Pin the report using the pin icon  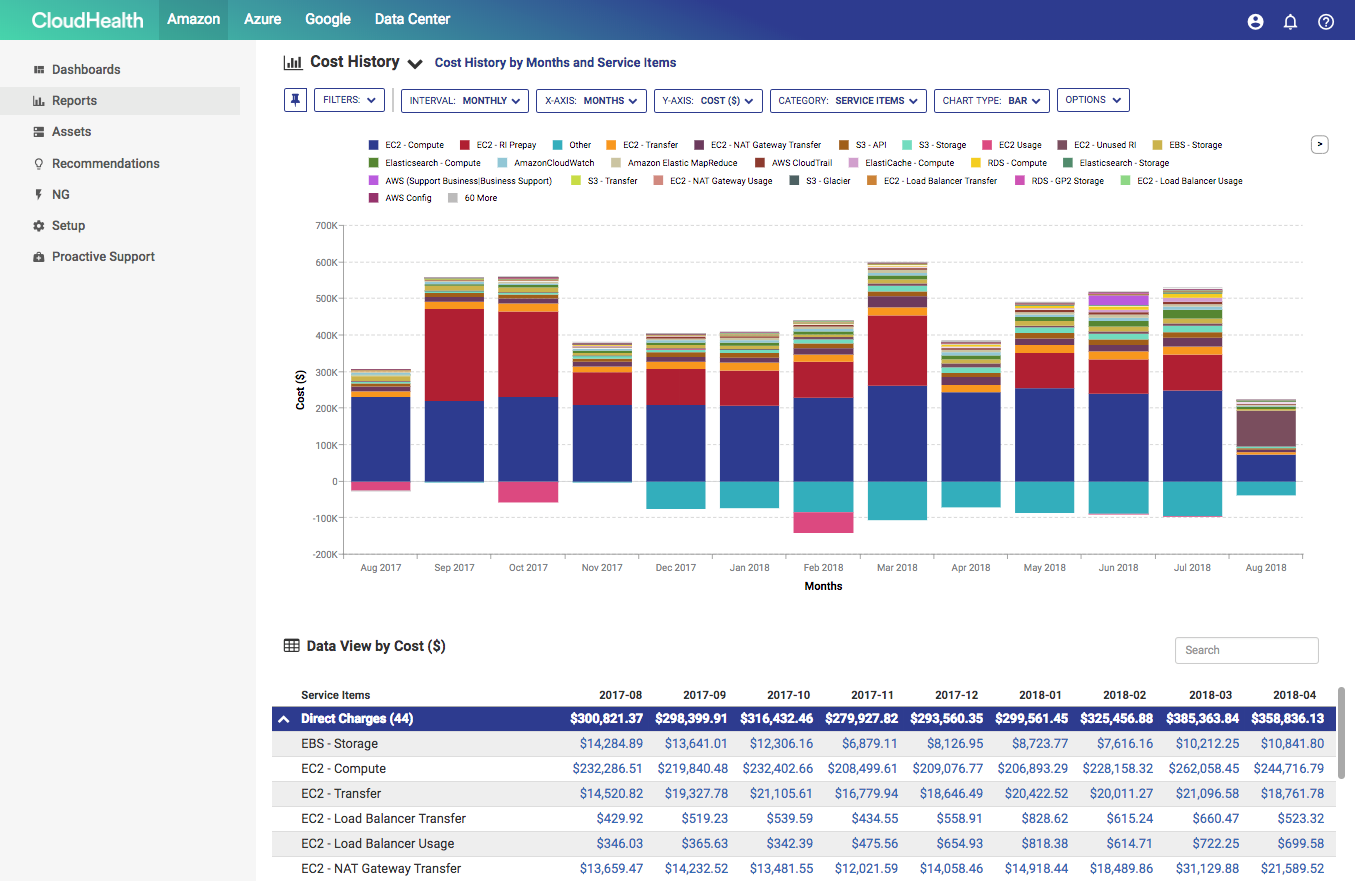point(295,100)
